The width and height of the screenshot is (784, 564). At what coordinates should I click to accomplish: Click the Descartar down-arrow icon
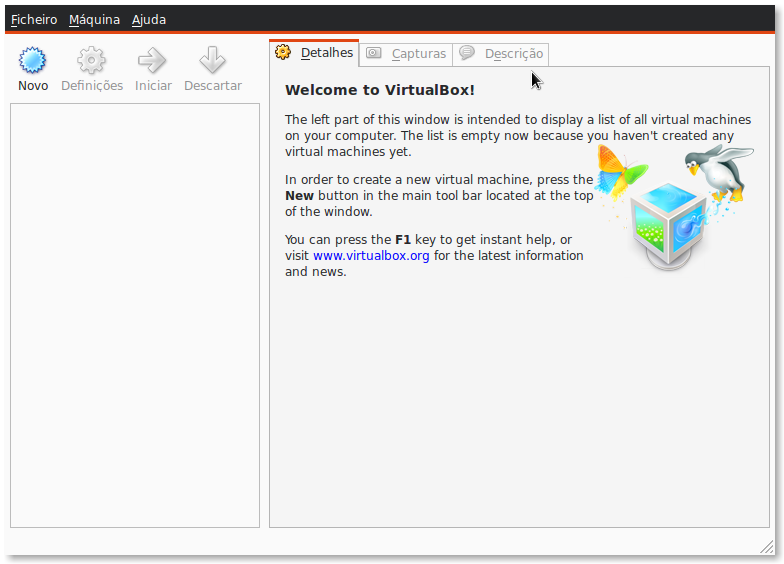click(x=212, y=60)
